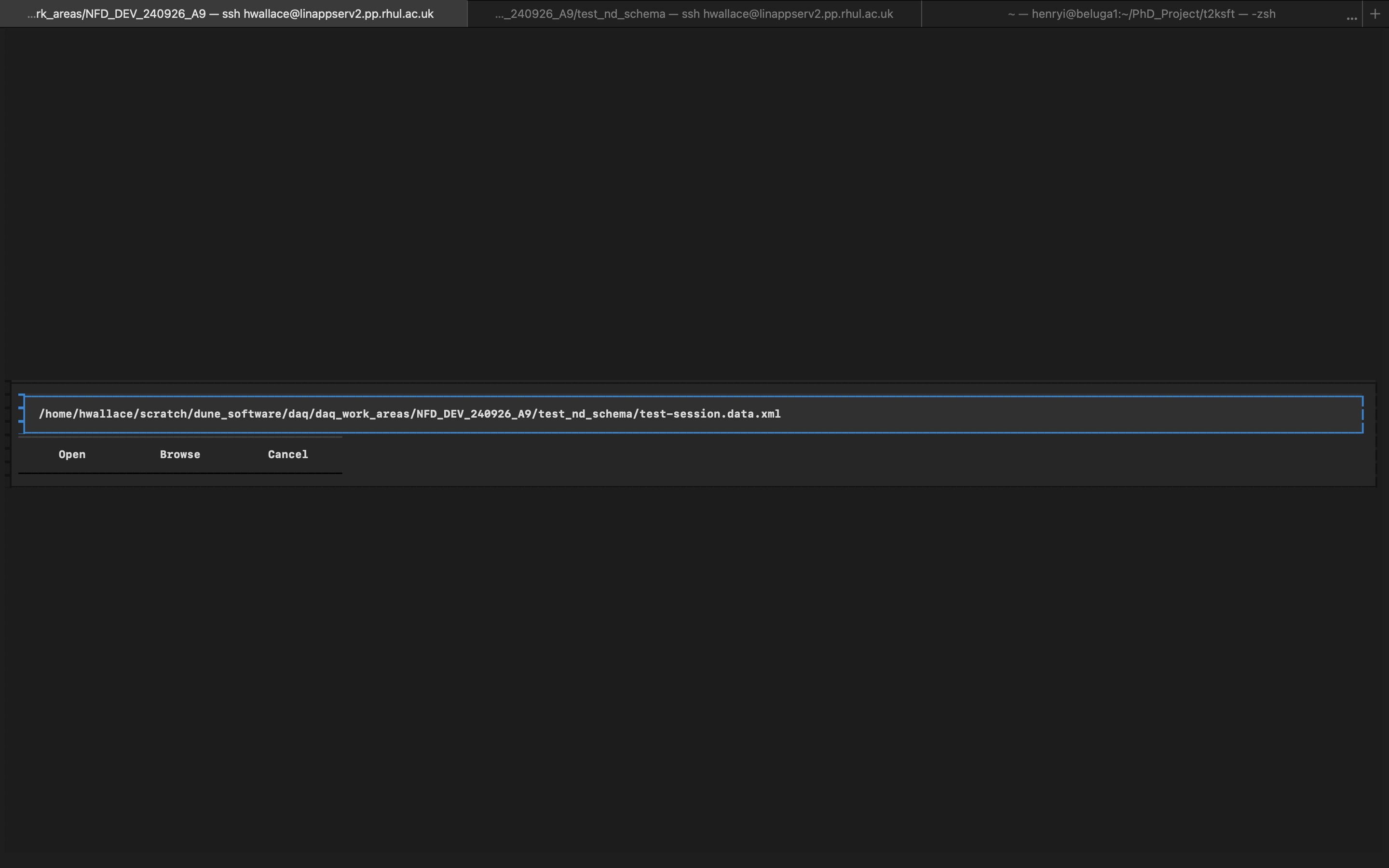Show more tabs via the ellipsis icon
The image size is (1389, 868).
point(1352,17)
